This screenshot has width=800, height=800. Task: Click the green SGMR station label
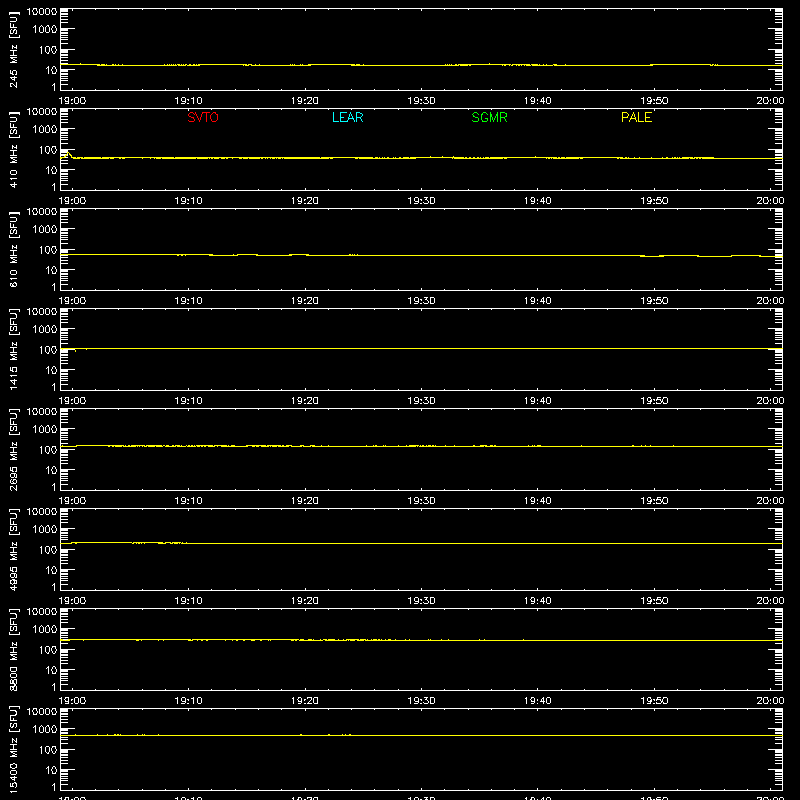pyautogui.click(x=489, y=117)
